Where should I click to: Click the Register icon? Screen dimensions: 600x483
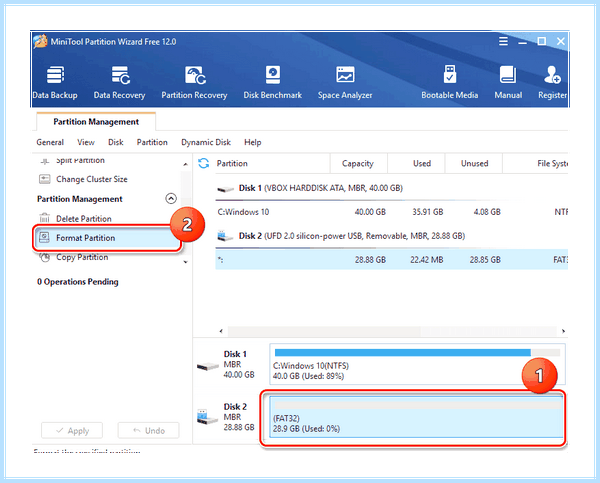552,75
